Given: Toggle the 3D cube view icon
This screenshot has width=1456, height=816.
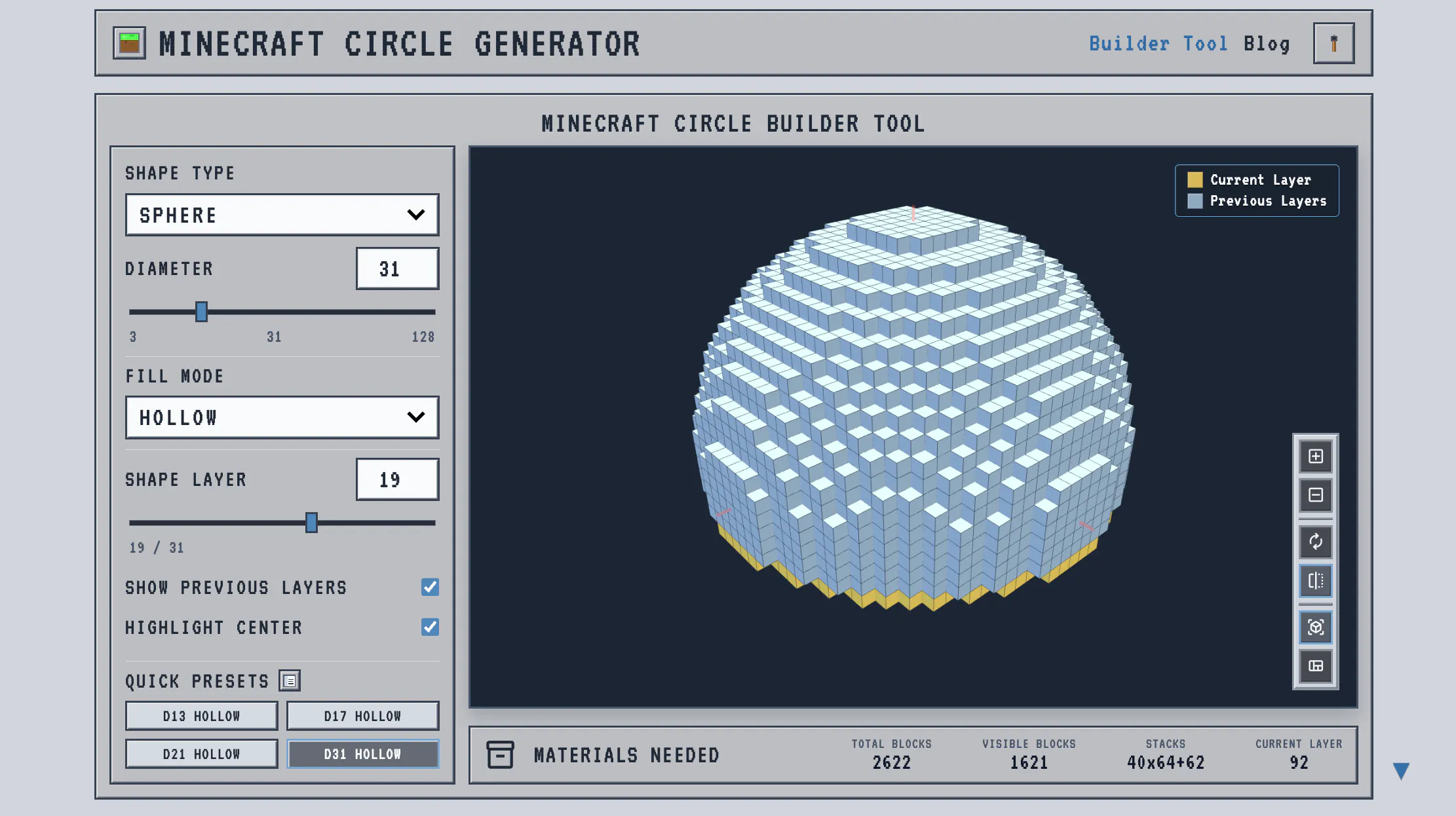Looking at the screenshot, I should (1315, 627).
